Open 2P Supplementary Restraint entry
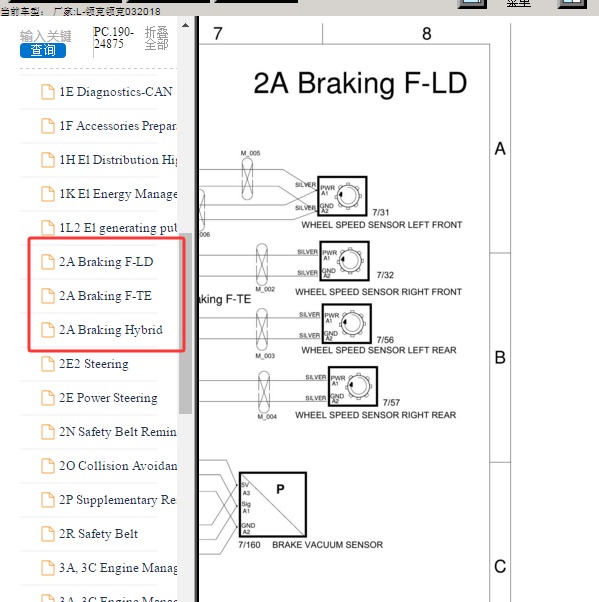This screenshot has width=599, height=602. [x=118, y=500]
